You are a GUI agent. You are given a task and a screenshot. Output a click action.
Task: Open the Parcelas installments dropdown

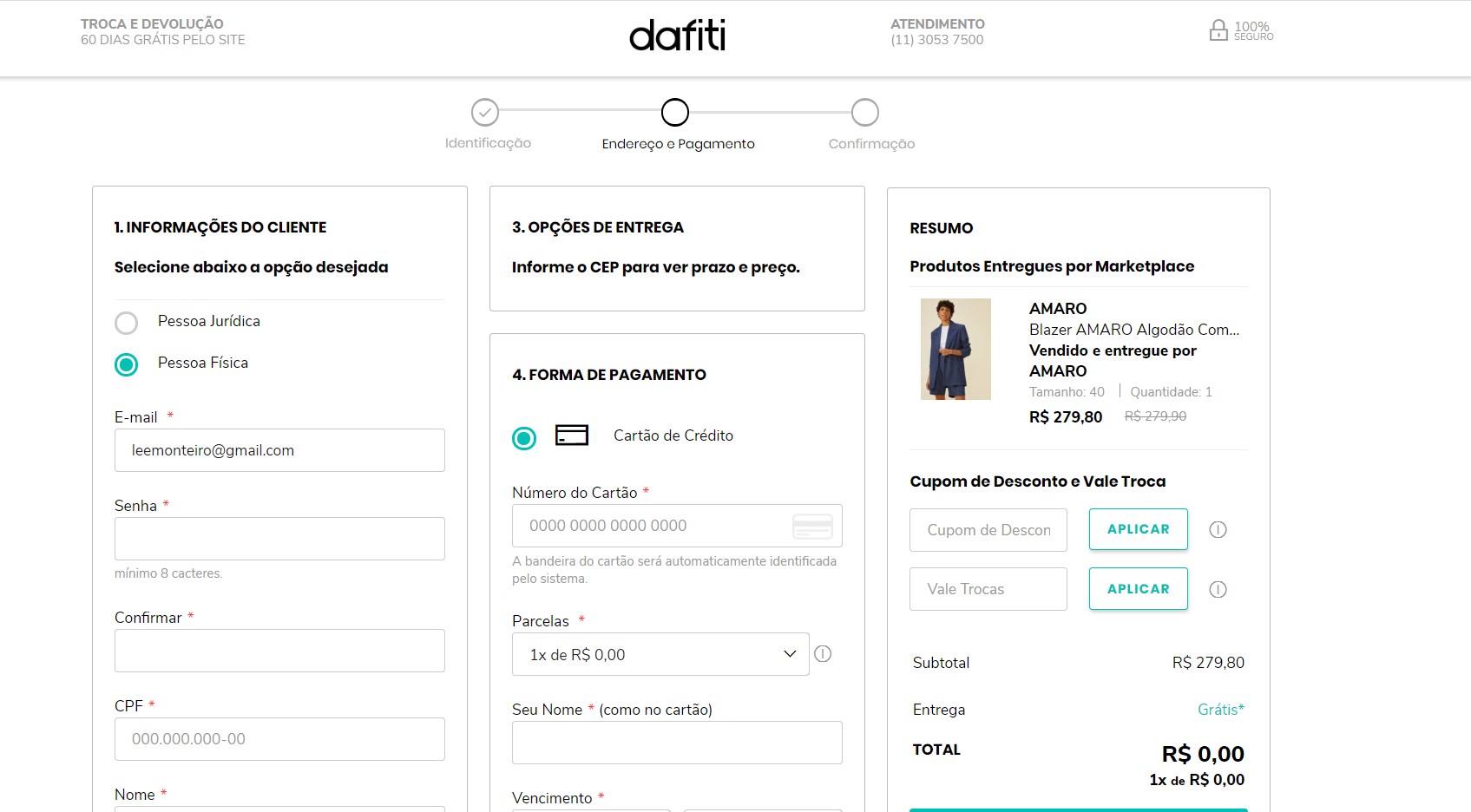pyautogui.click(x=660, y=654)
